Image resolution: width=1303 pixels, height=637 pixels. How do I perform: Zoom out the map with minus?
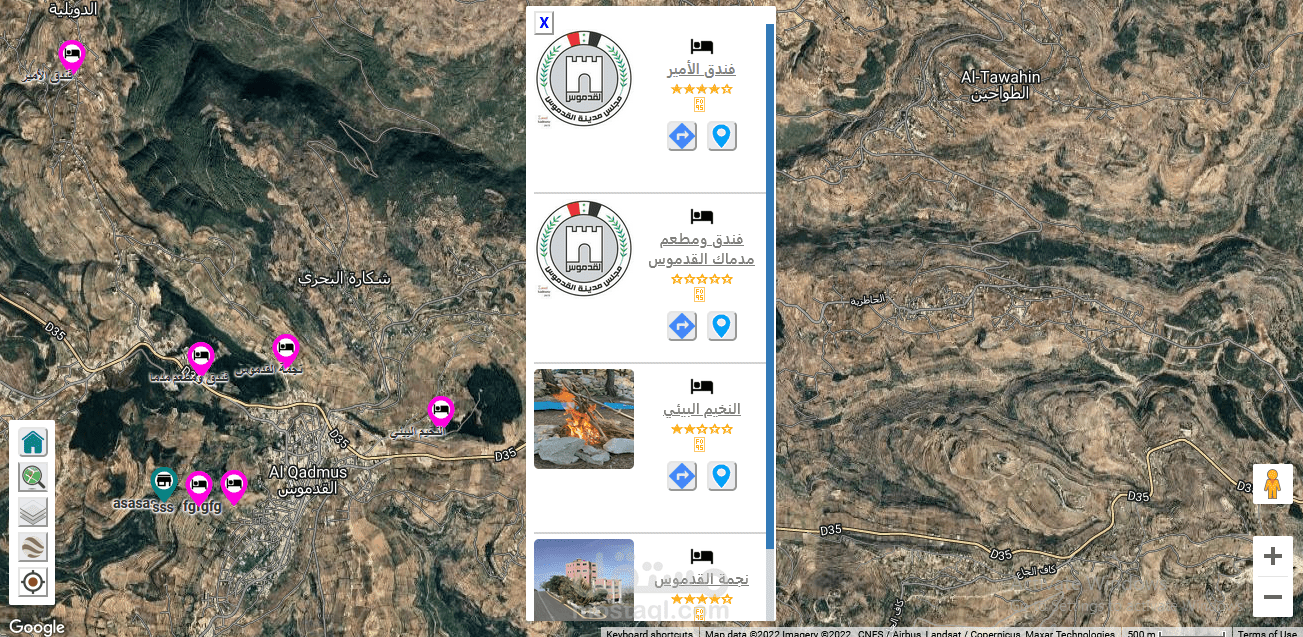tap(1273, 597)
